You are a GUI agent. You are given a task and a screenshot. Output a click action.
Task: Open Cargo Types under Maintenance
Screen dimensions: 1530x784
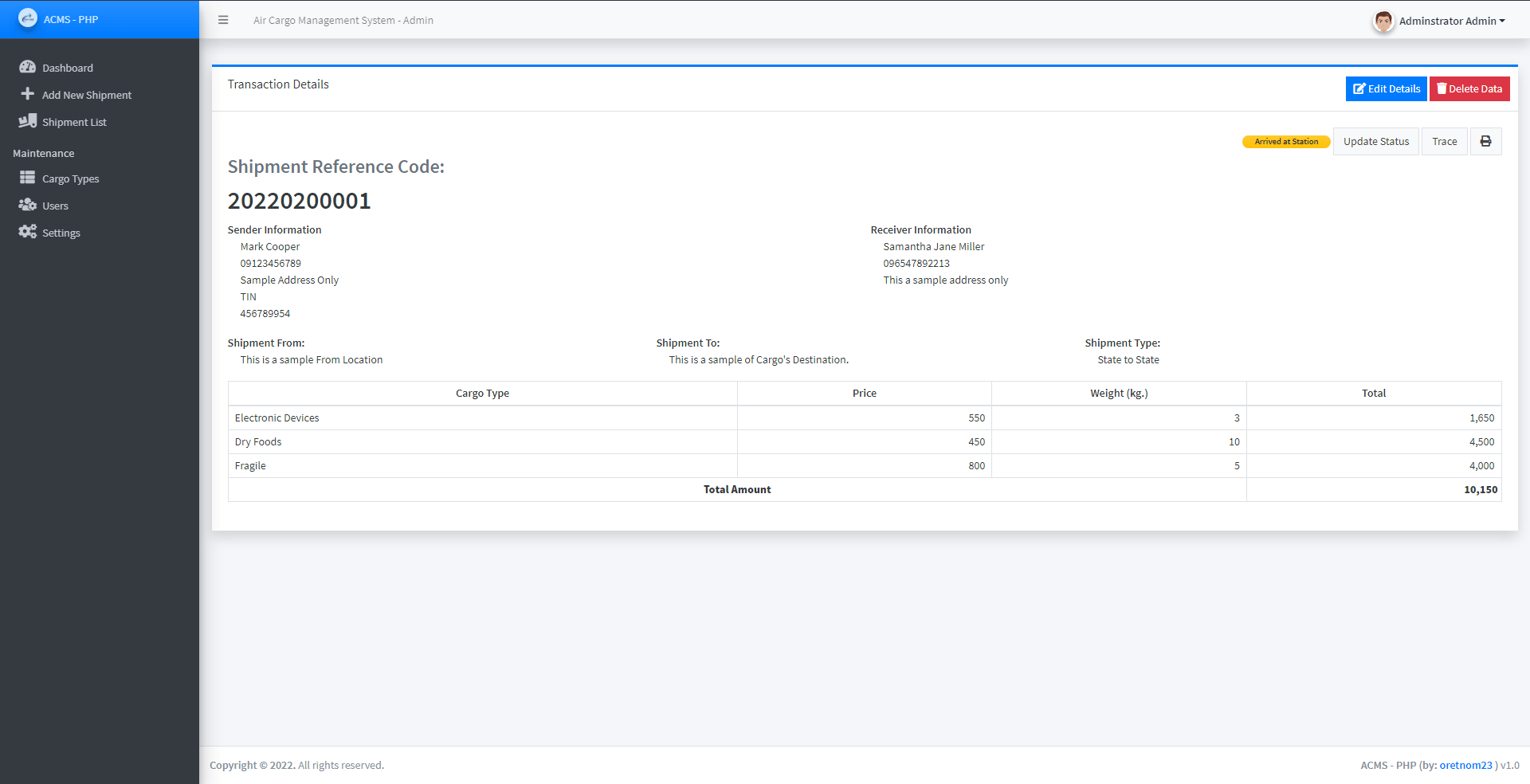[x=69, y=178]
